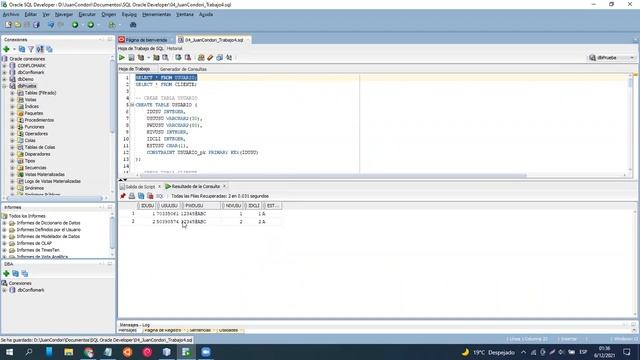Open the Zoom app on the taskbar
This screenshot has height=360, width=640.
[x=206, y=352]
